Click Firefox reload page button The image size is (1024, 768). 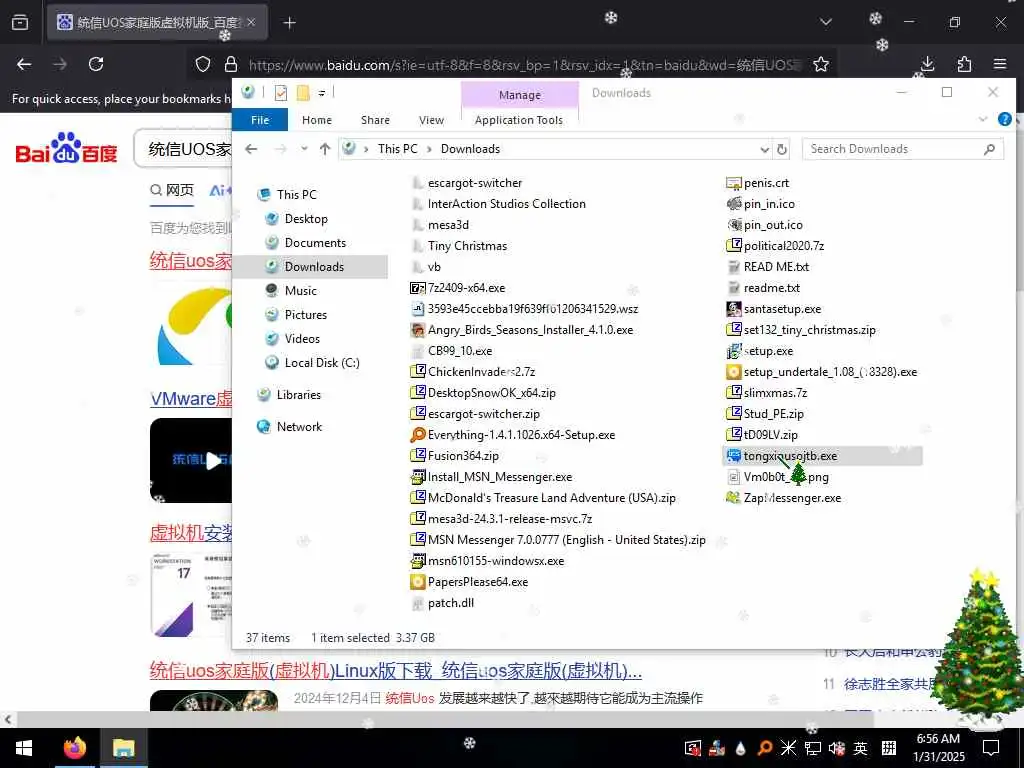(x=96, y=64)
